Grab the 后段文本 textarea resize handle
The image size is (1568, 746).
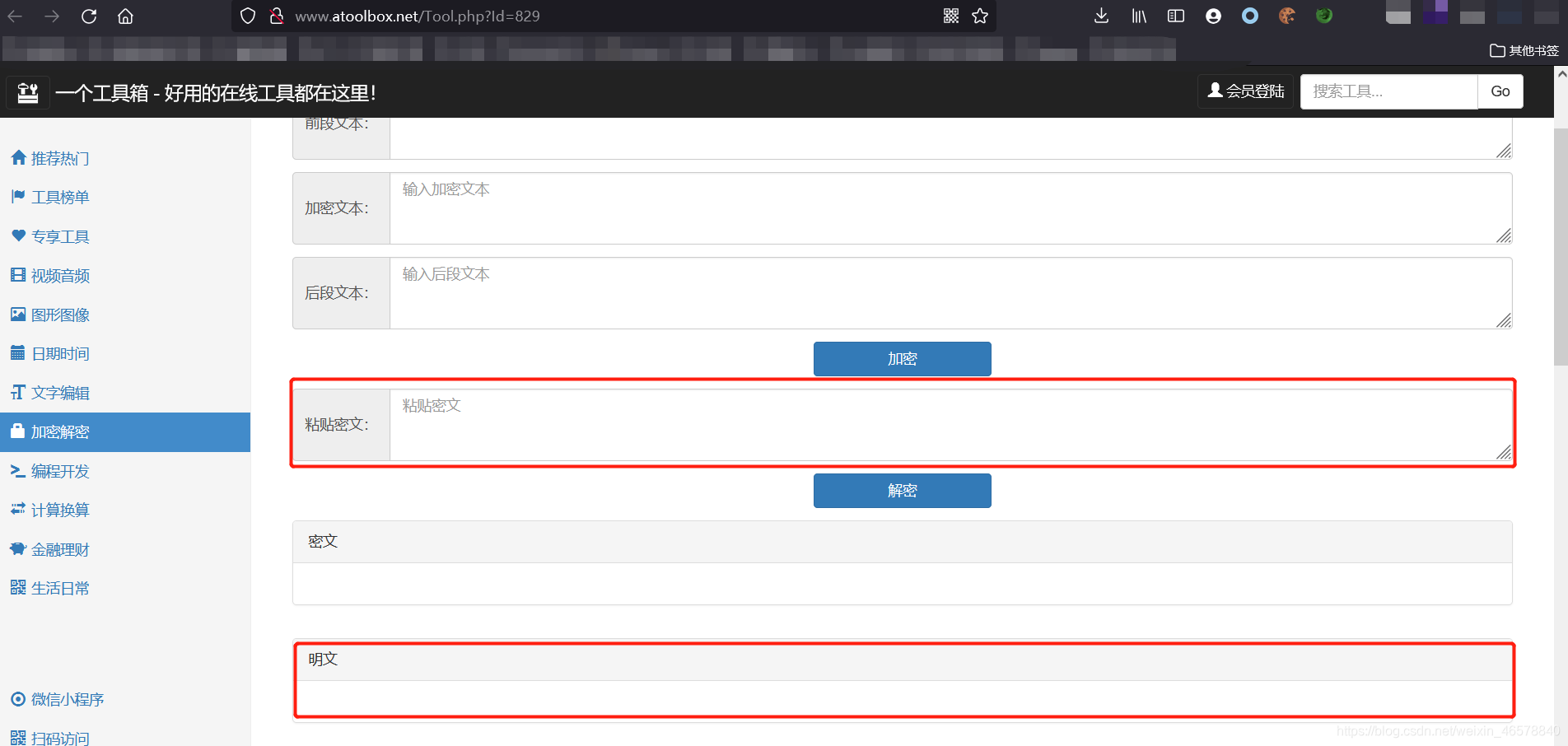pos(1504,320)
